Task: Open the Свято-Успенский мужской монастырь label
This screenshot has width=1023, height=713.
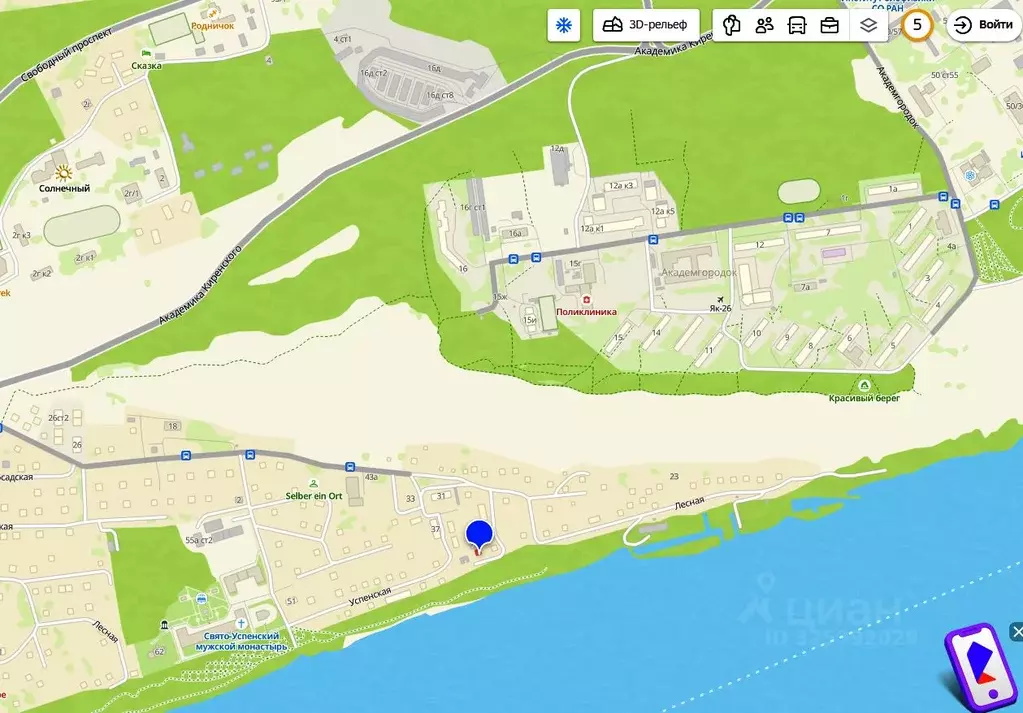Action: point(232,640)
